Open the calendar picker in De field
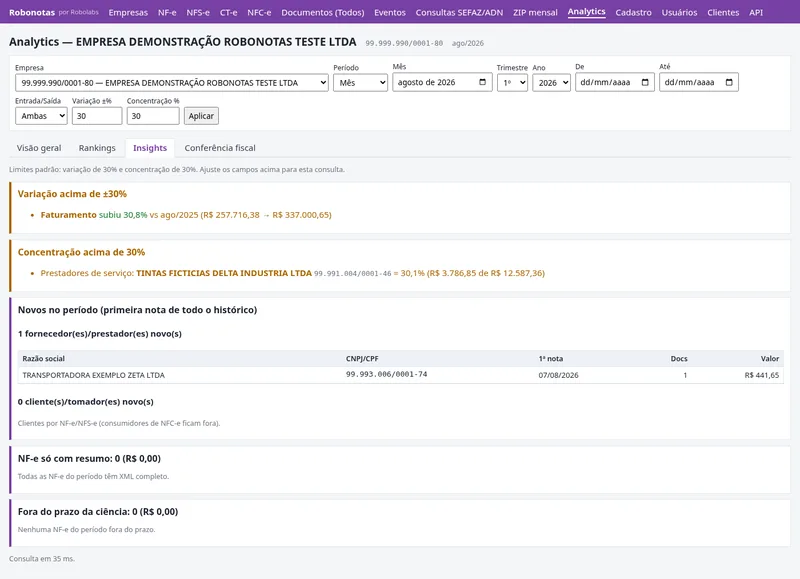This screenshot has height=579, width=800. click(645, 82)
